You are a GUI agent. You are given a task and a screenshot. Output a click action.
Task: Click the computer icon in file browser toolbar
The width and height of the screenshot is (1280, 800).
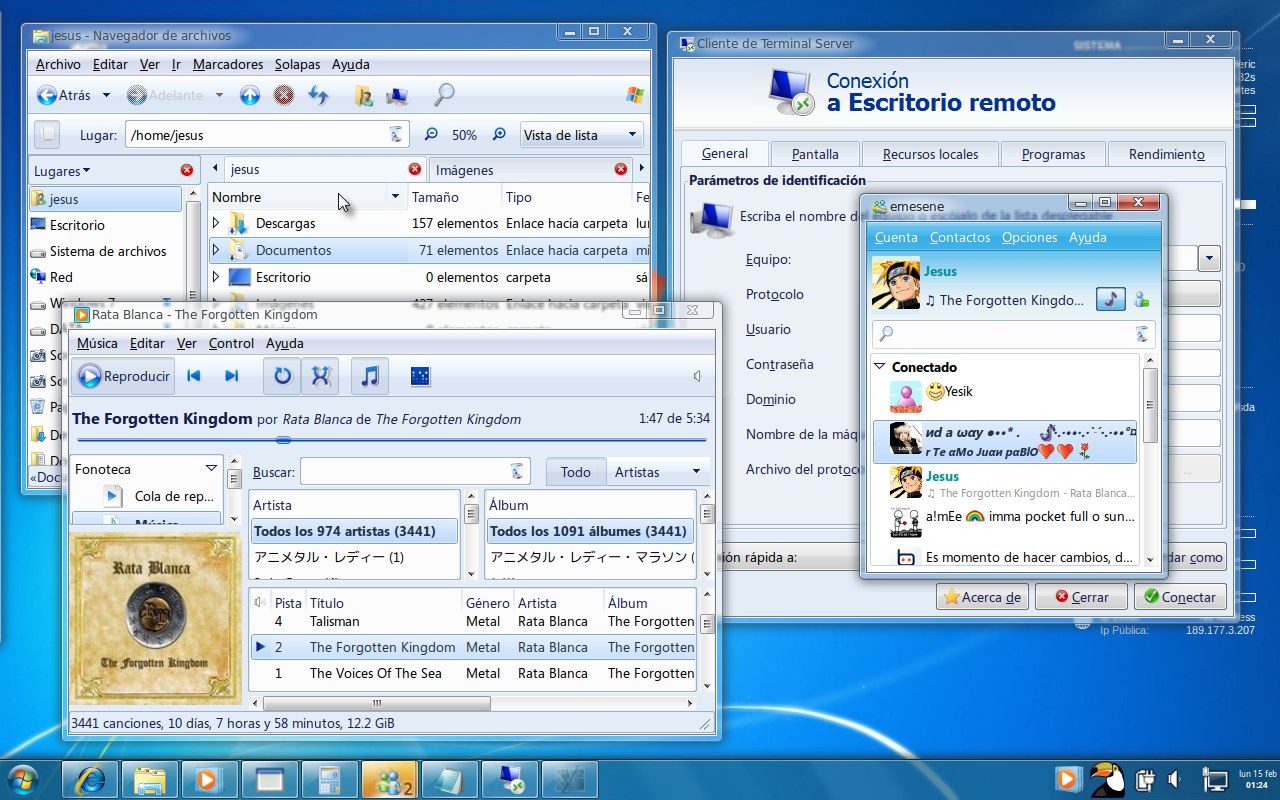click(397, 95)
